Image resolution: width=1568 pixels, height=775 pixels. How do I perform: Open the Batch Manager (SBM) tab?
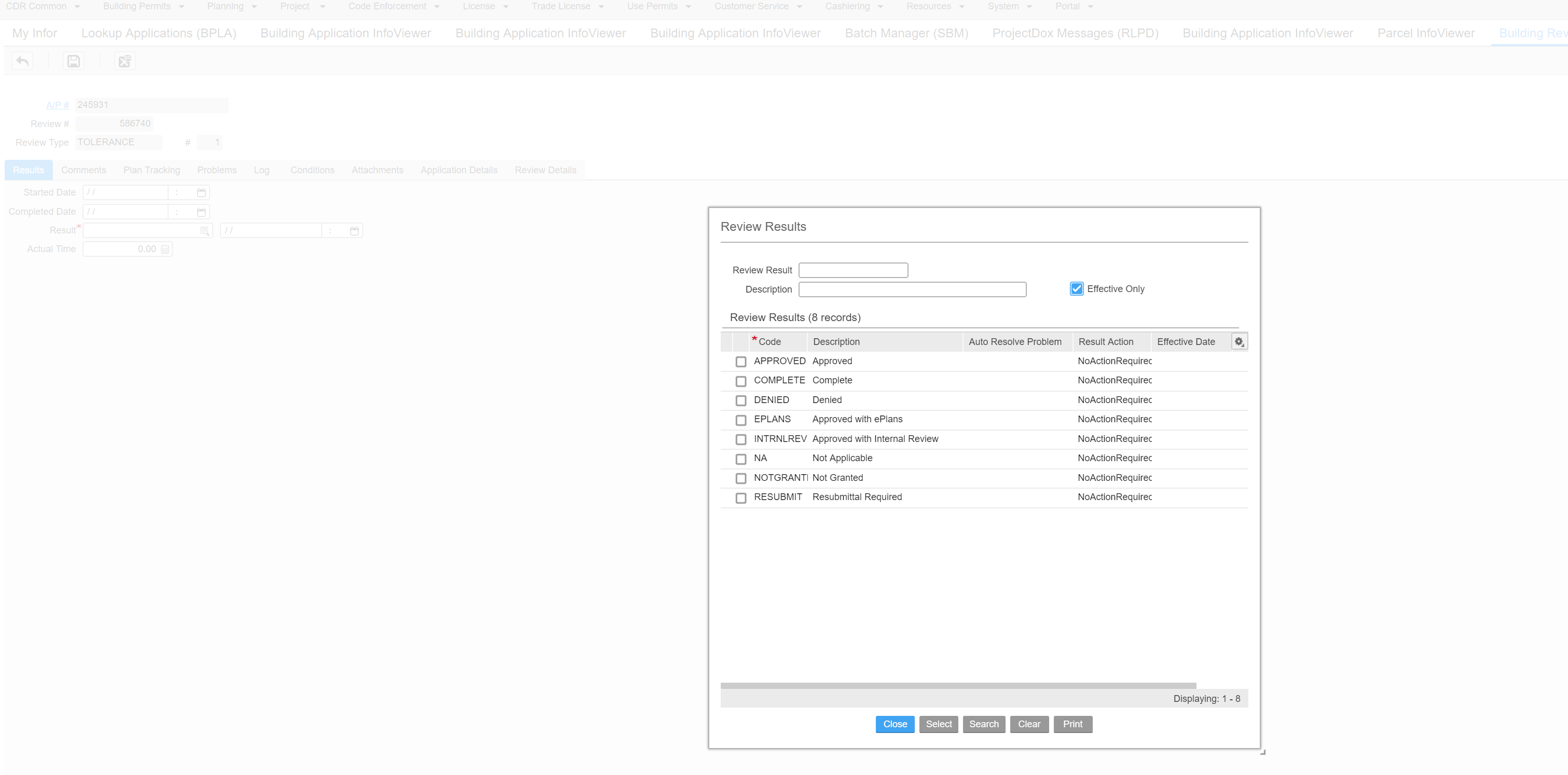tap(906, 33)
